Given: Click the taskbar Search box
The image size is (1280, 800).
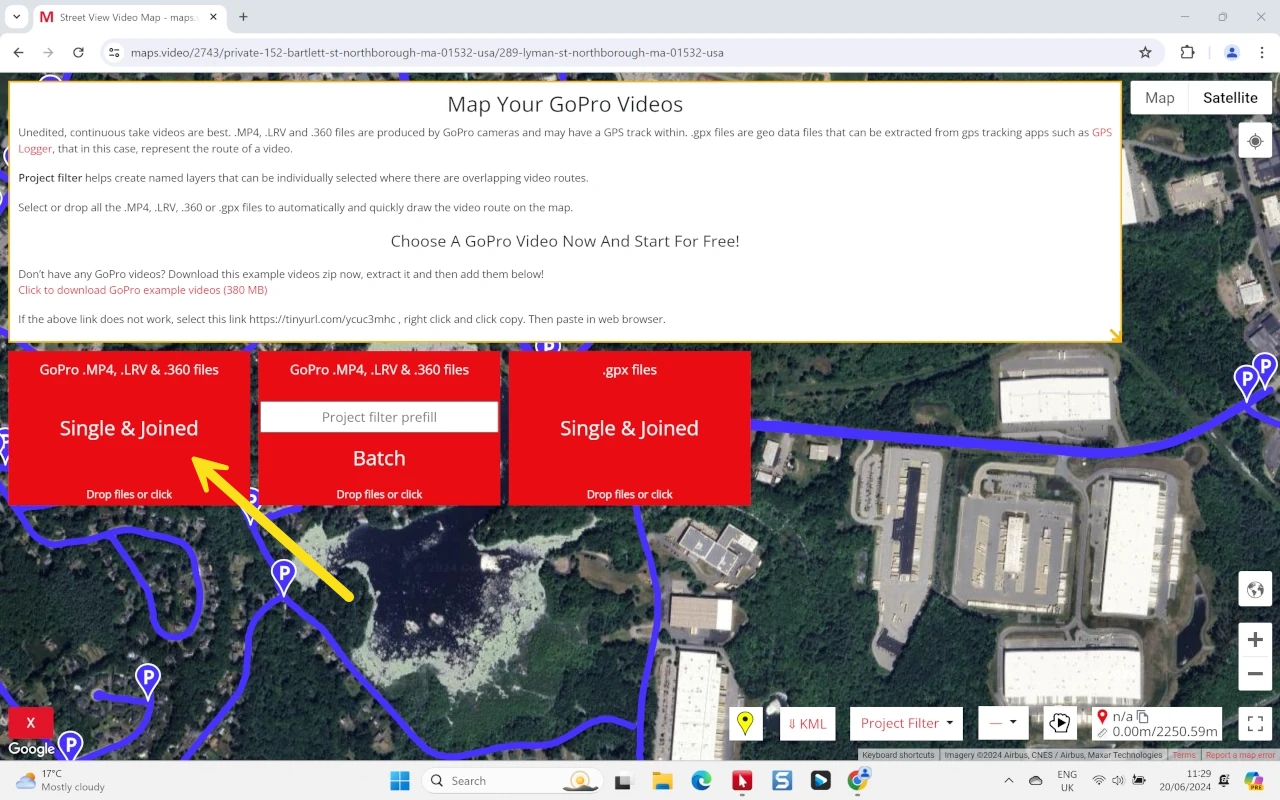Looking at the screenshot, I should [511, 780].
